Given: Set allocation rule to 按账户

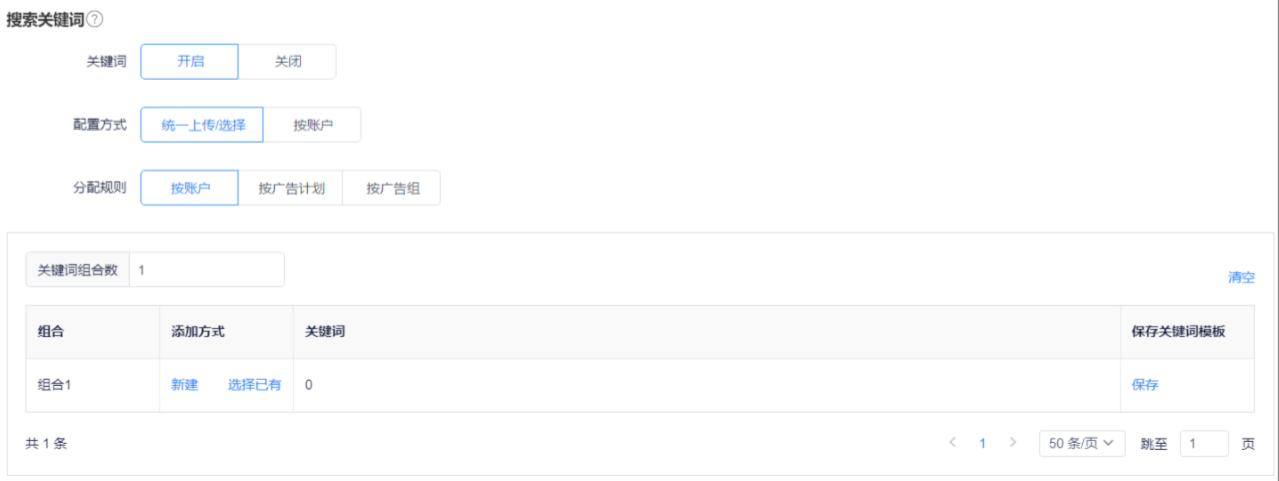Looking at the screenshot, I should [190, 187].
